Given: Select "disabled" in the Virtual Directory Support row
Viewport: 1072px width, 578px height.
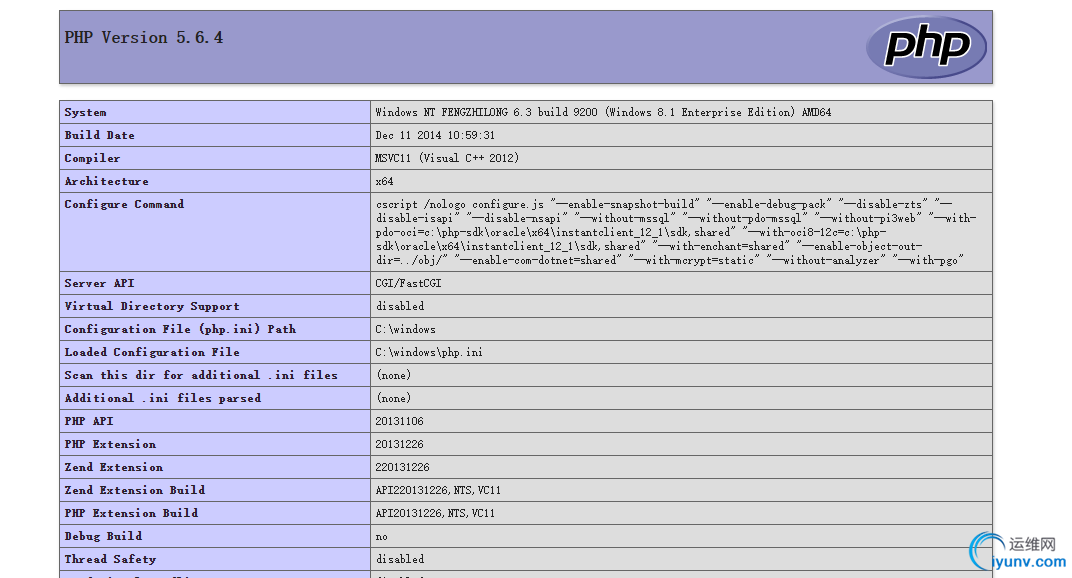Looking at the screenshot, I should [x=400, y=306].
